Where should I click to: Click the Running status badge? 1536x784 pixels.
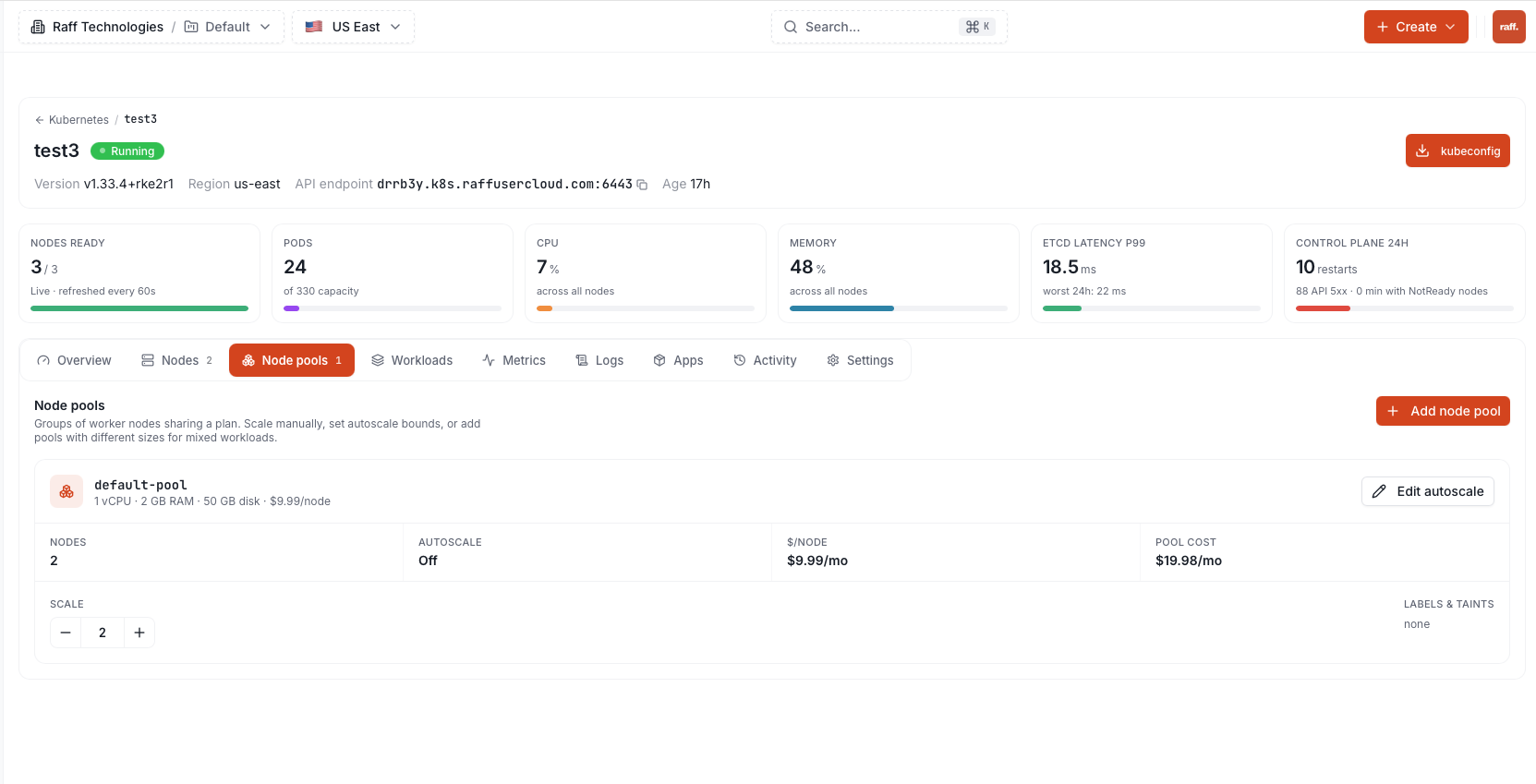point(127,151)
